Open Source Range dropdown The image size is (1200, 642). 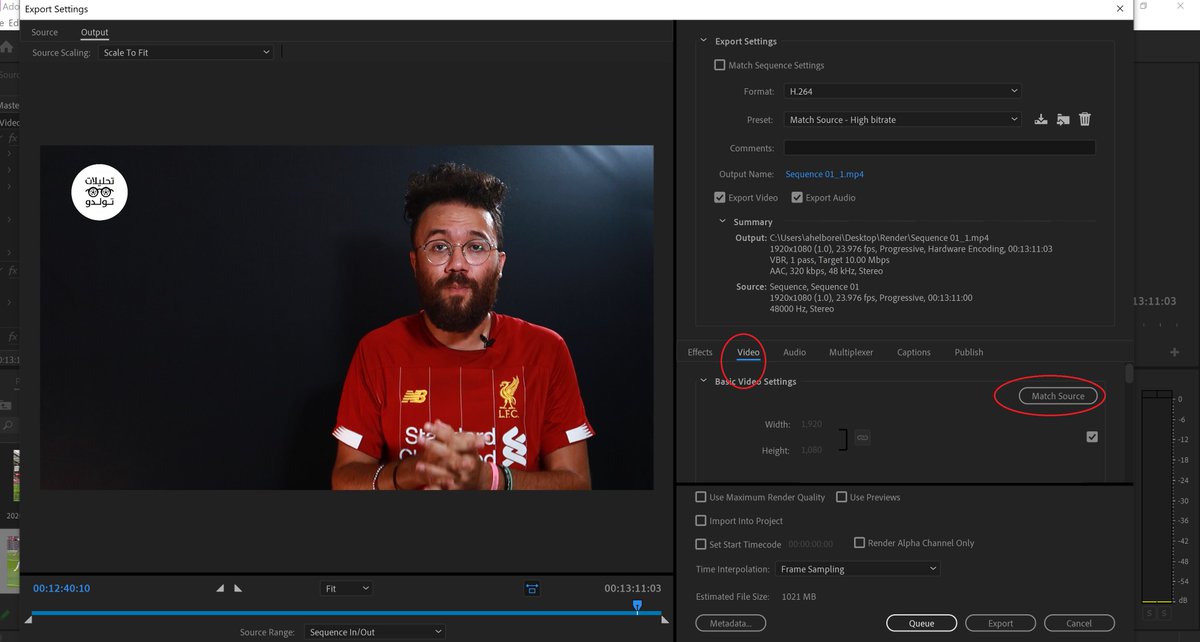click(x=374, y=632)
